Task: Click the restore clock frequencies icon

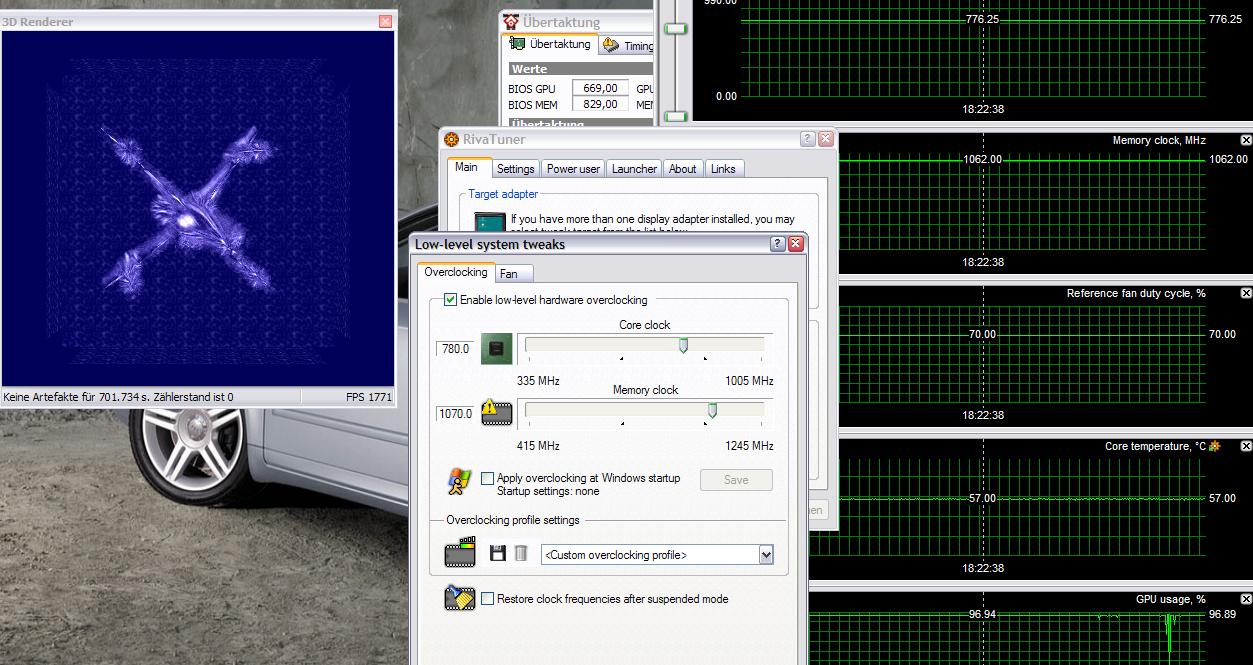Action: (459, 598)
